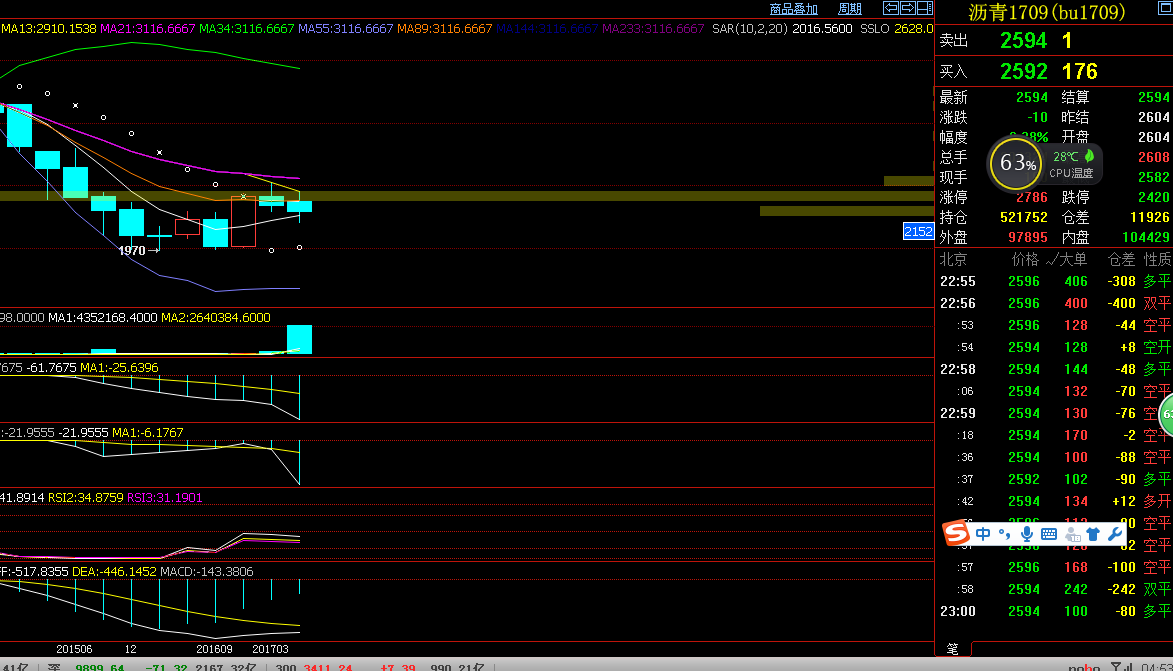Click the 201506 date axis label
The height and width of the screenshot is (671, 1173).
(x=74, y=649)
